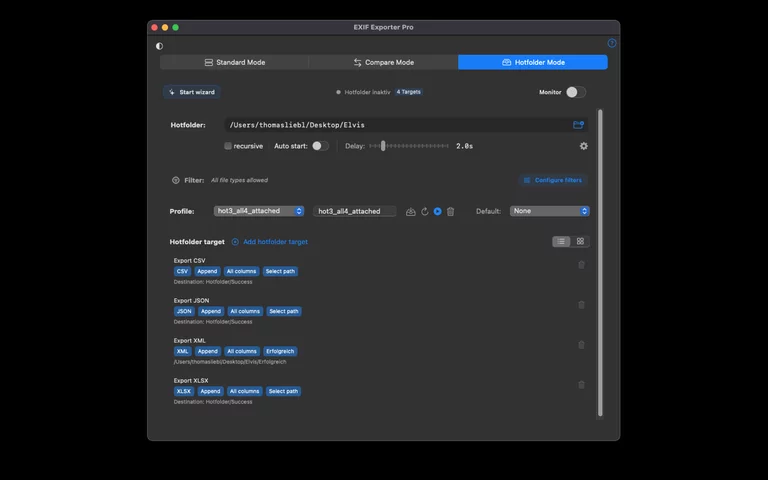Click the profile name text field
The height and width of the screenshot is (480, 768).
pos(354,211)
